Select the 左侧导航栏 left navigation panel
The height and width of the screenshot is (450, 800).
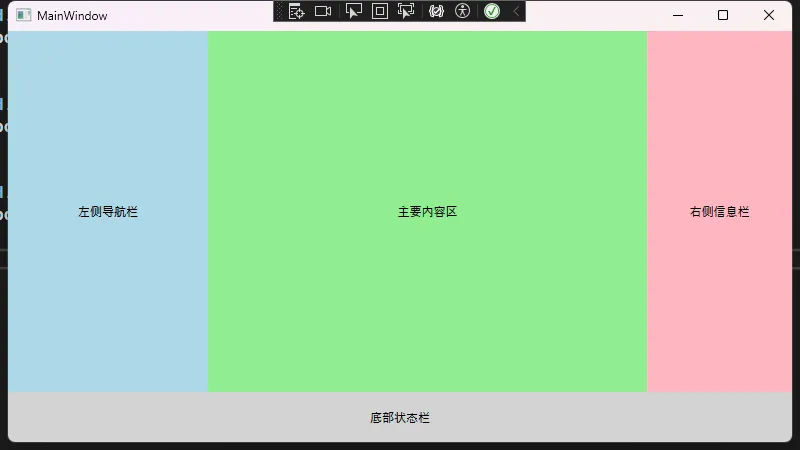pyautogui.click(x=108, y=212)
